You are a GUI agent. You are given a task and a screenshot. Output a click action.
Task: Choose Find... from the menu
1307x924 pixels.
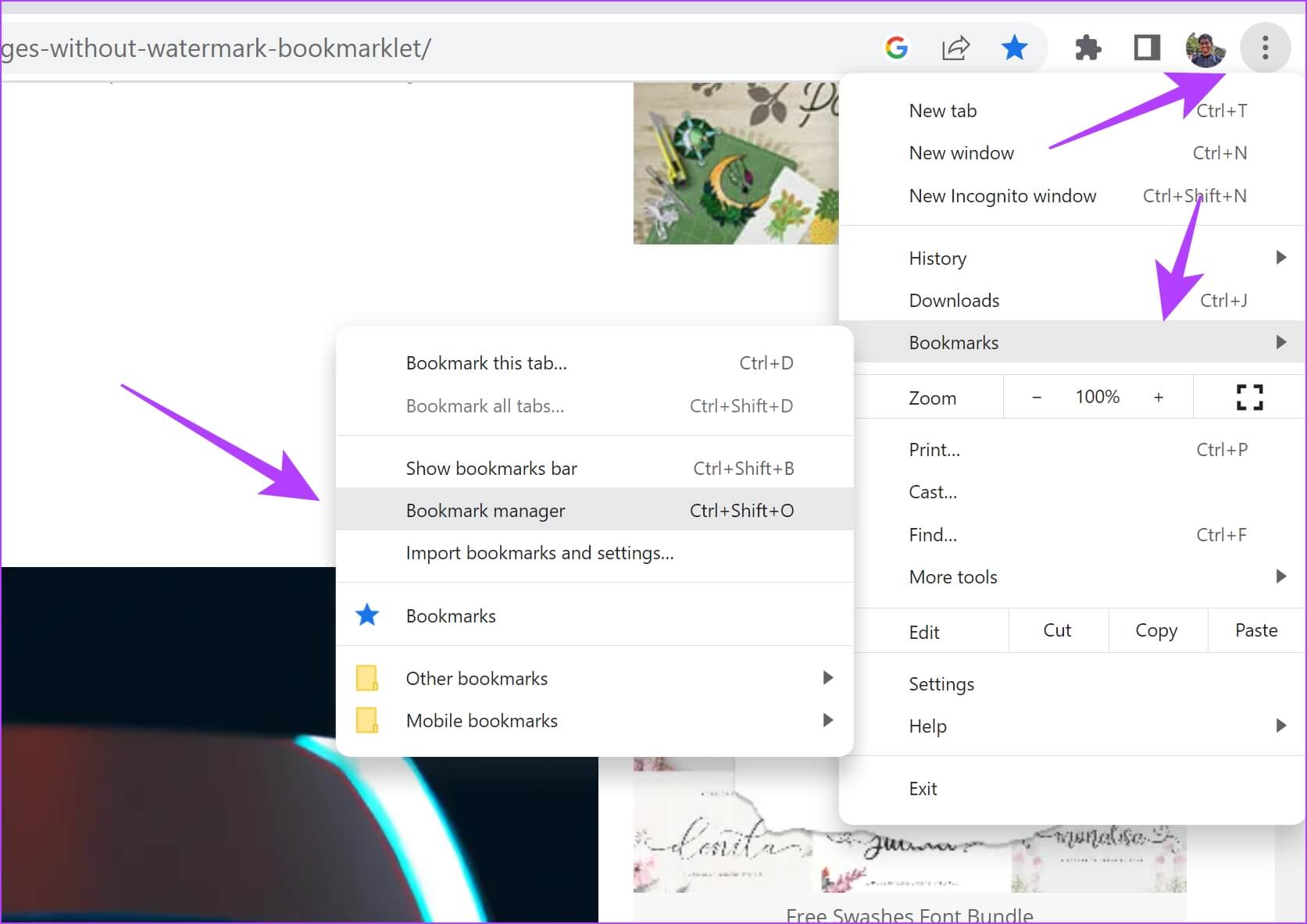[1072, 535]
